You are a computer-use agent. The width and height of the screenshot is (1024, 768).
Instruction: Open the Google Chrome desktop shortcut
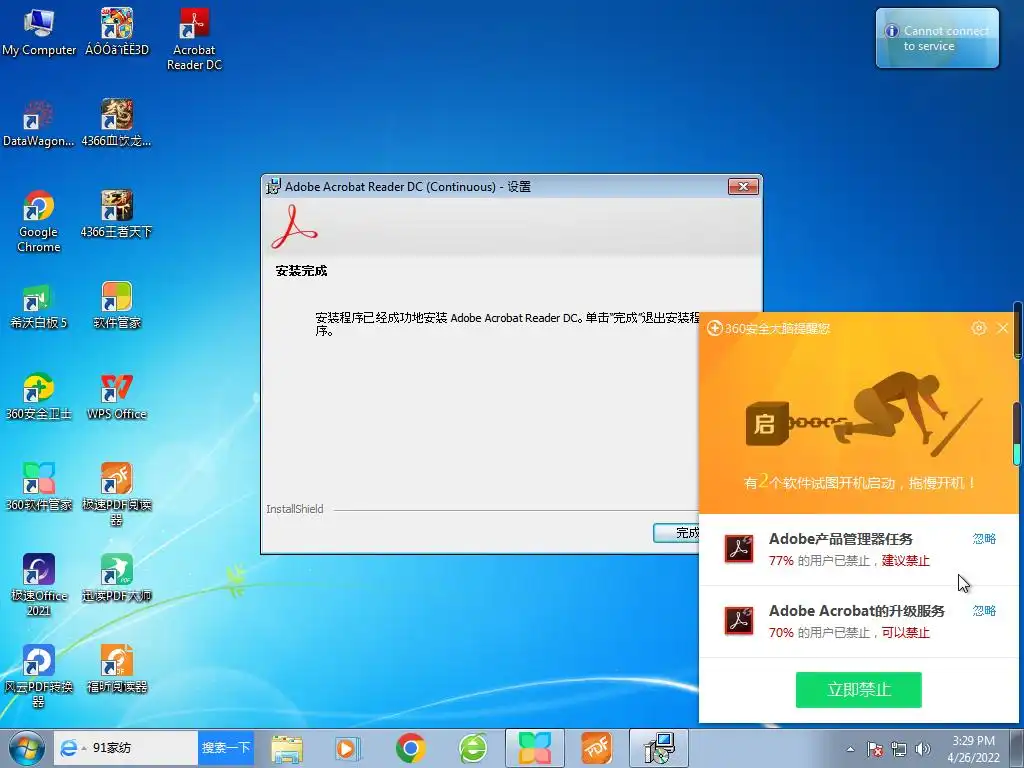(39, 222)
